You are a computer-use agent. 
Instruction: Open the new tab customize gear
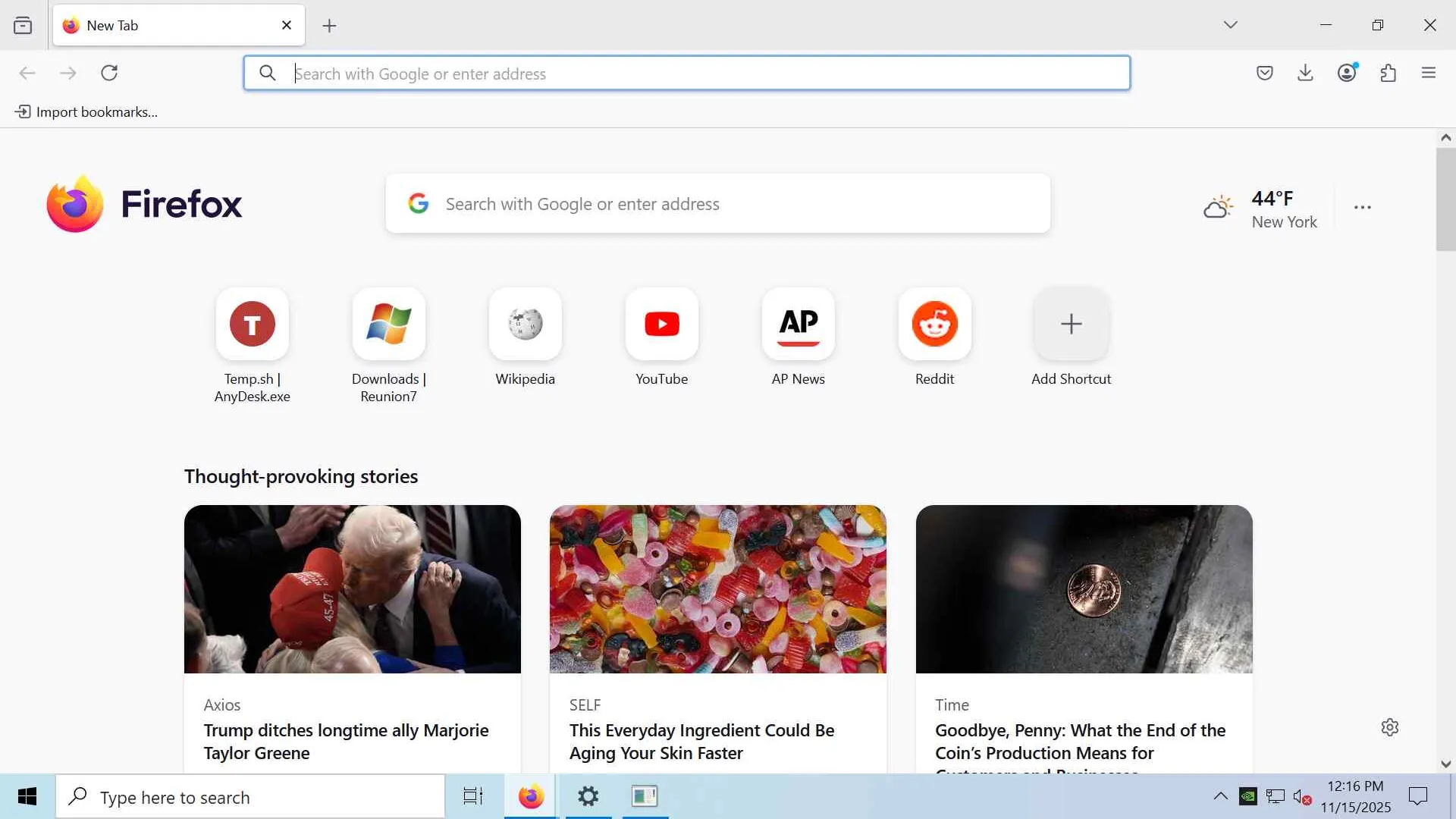click(x=1389, y=727)
